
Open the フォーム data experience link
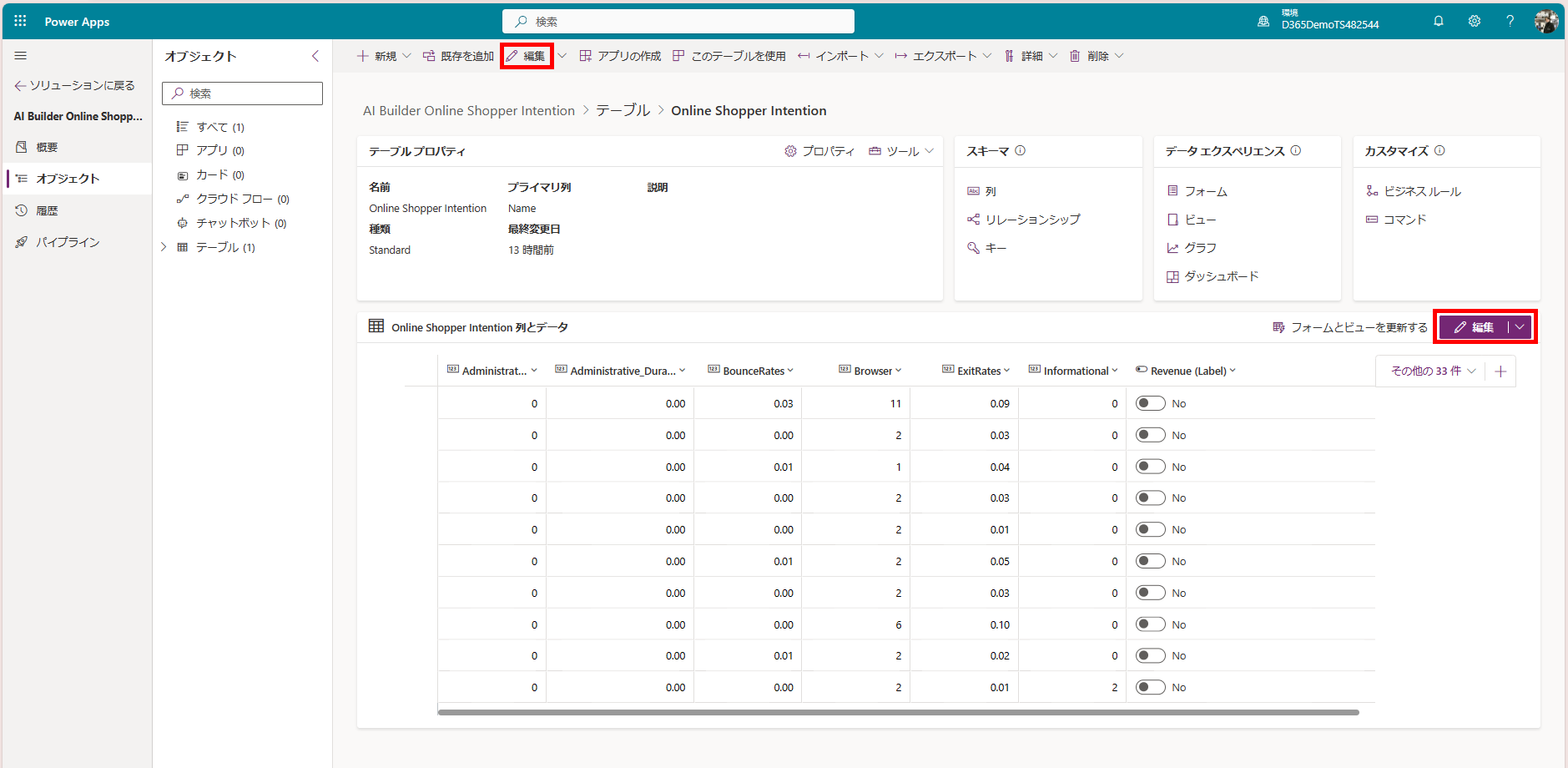(x=1197, y=191)
